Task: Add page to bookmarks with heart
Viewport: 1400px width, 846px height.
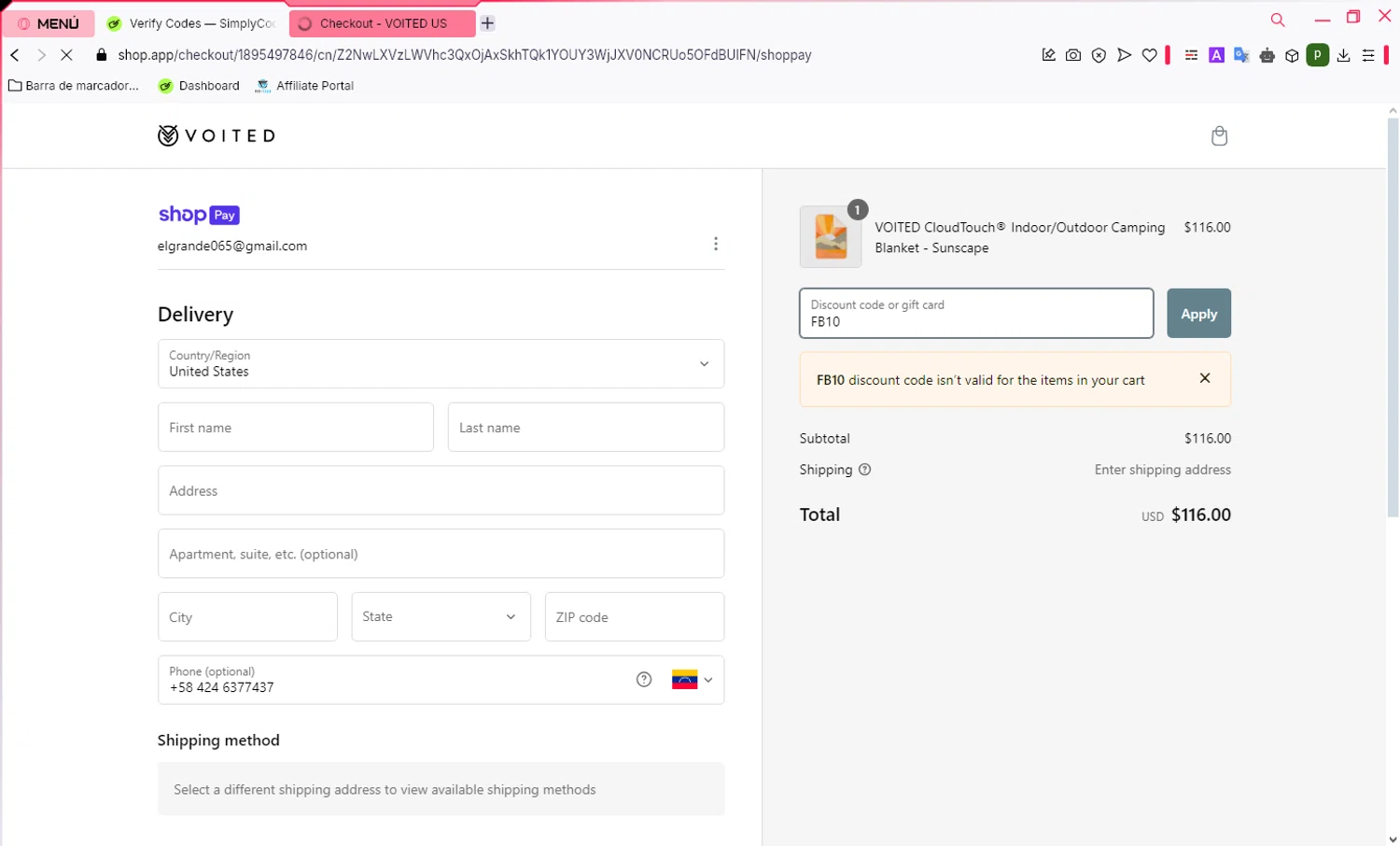Action: (x=1149, y=55)
